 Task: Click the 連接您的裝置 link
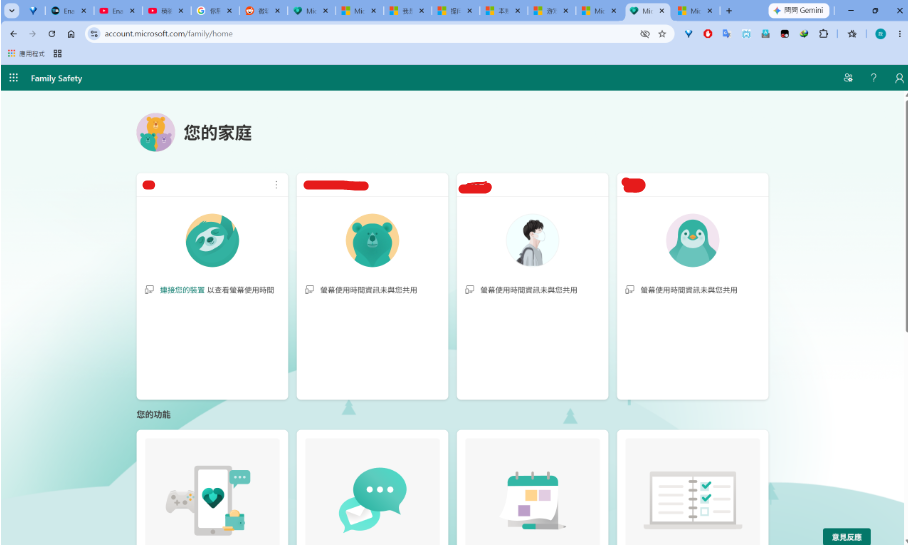pos(182,290)
